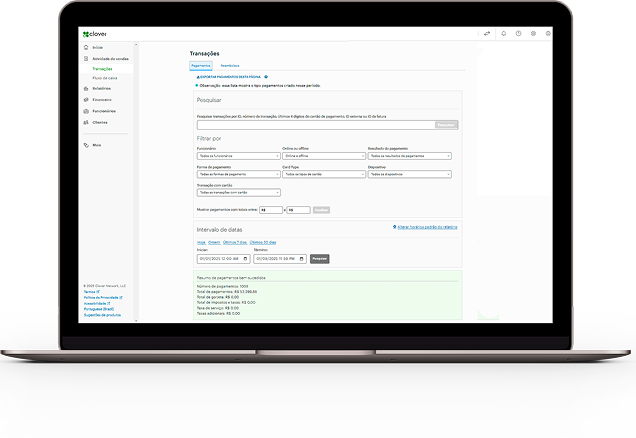Open the Online ou offline dropdown
Viewport: 636px width, 438px height.
pos(324,156)
